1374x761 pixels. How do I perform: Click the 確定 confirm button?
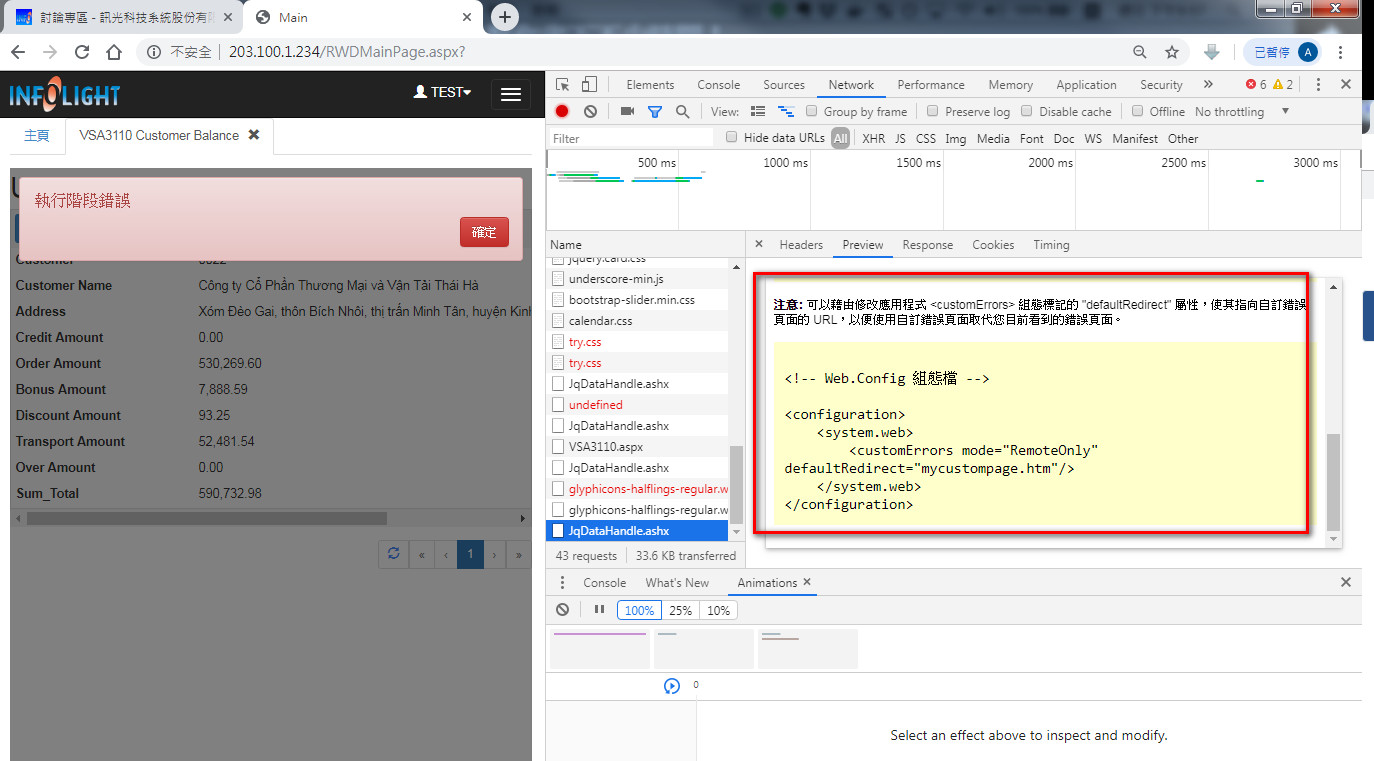tap(484, 232)
